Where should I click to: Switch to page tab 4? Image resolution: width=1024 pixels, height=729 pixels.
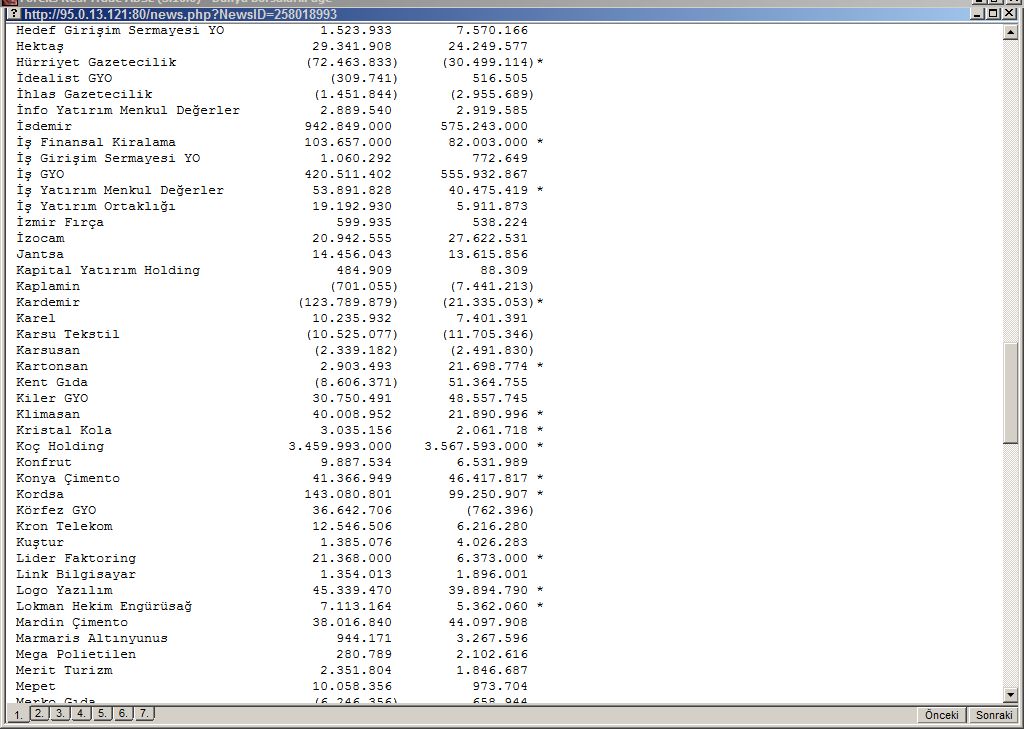pyautogui.click(x=81, y=713)
